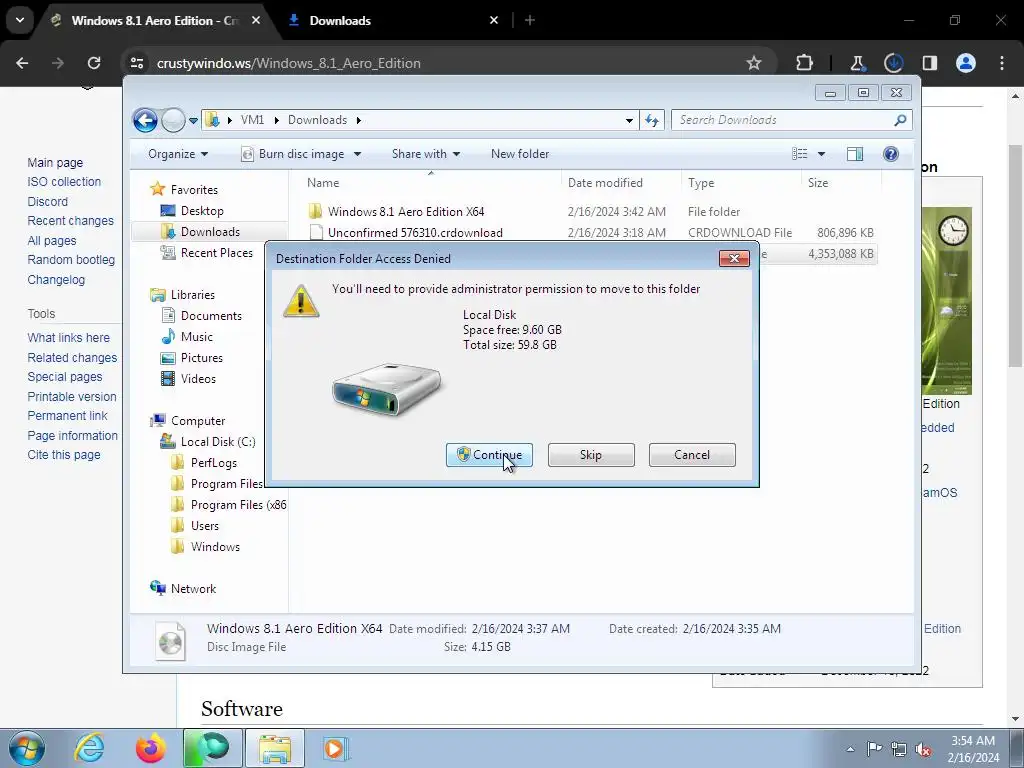The height and width of the screenshot is (768, 1024).
Task: Reload the browser page
Action: pos(94,63)
